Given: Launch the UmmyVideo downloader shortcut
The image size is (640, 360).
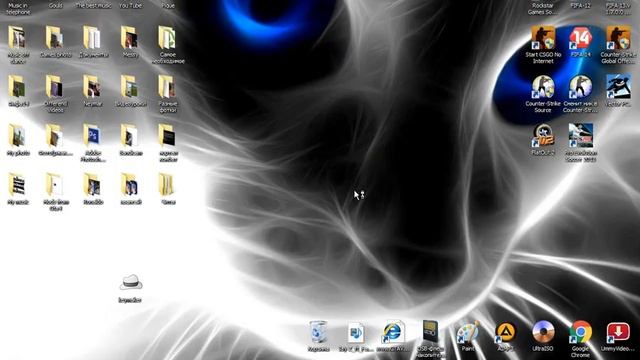Looking at the screenshot, I should click(618, 336).
